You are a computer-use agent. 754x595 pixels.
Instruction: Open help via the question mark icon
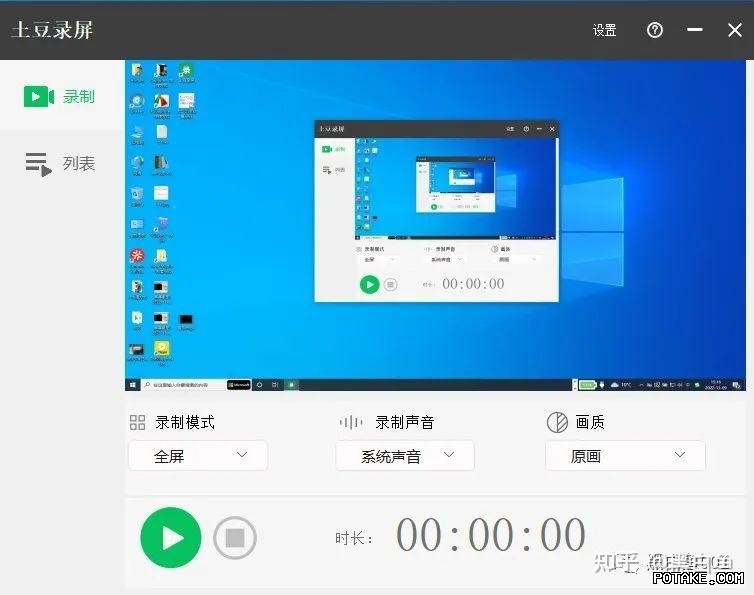click(654, 30)
